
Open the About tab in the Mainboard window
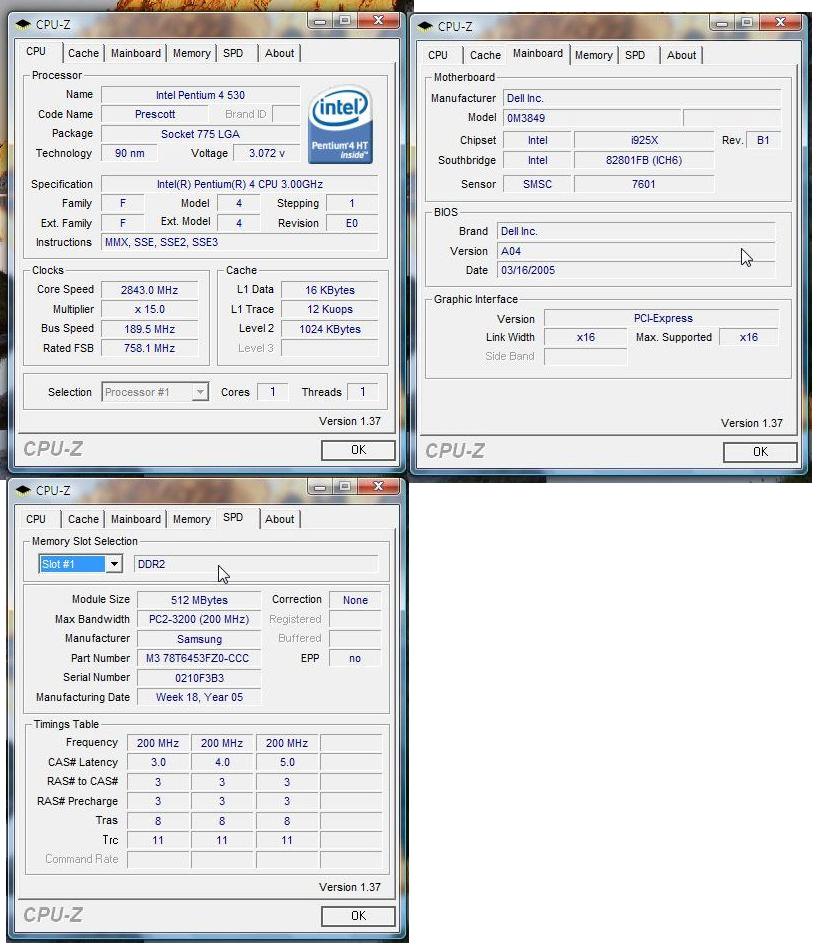point(682,55)
